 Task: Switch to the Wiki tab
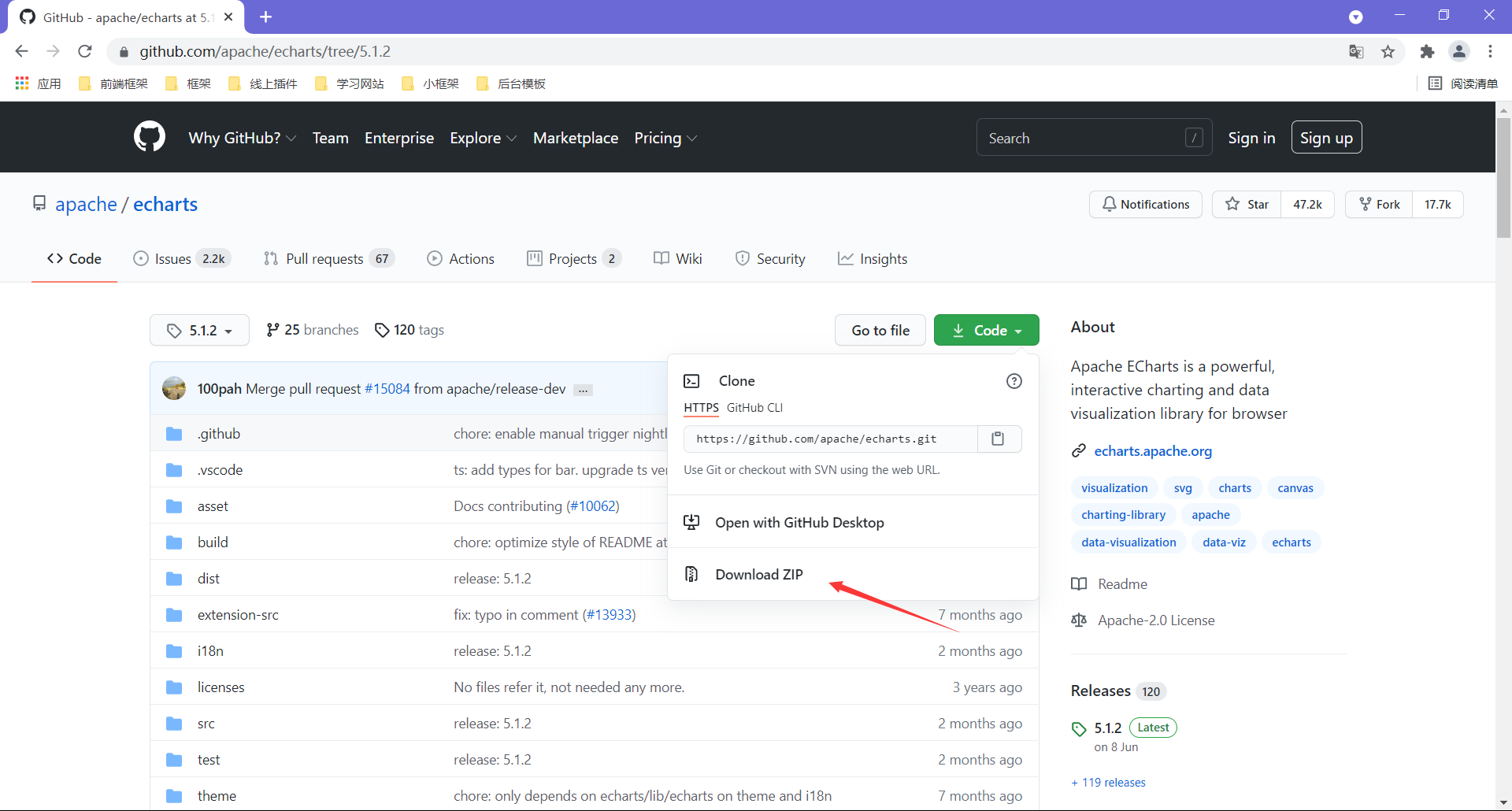click(x=678, y=259)
